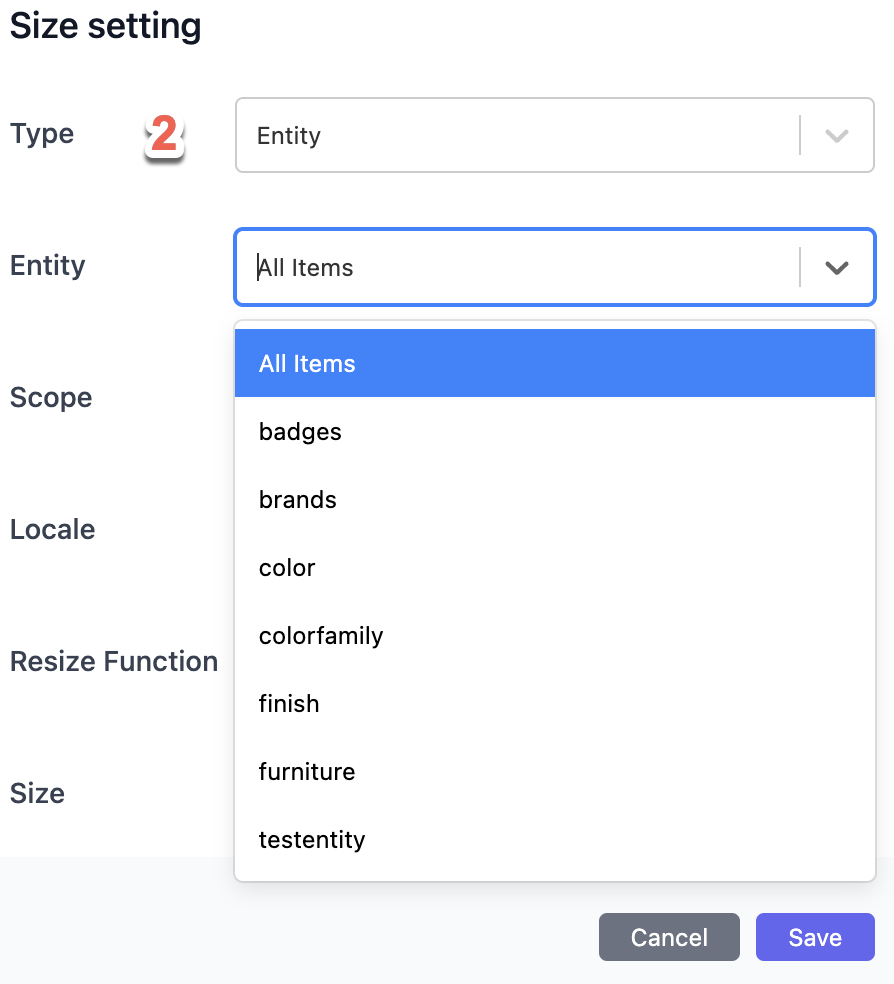Select "All Items" in the dropdown list

point(555,363)
